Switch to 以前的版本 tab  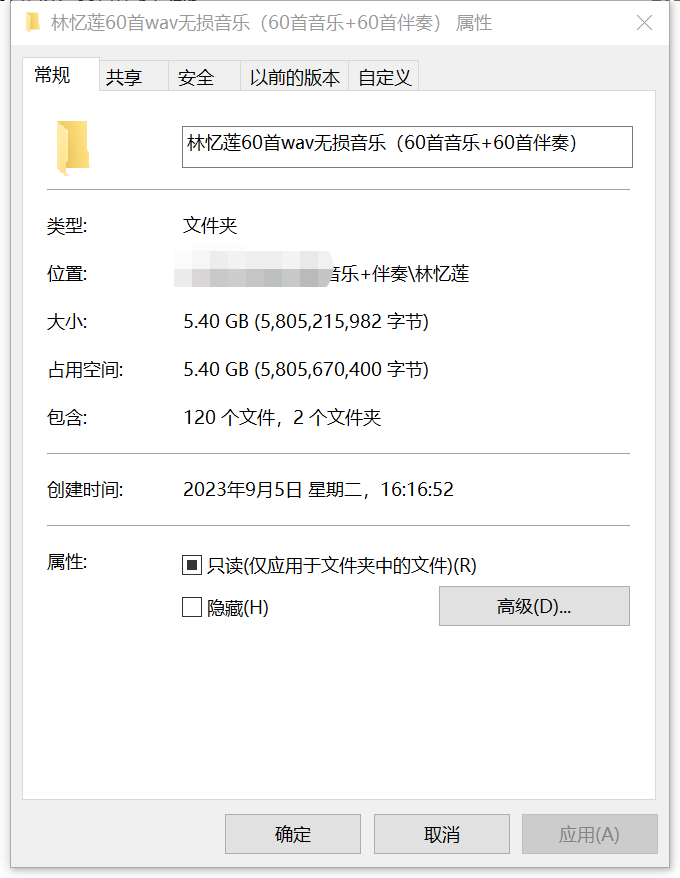pos(295,77)
